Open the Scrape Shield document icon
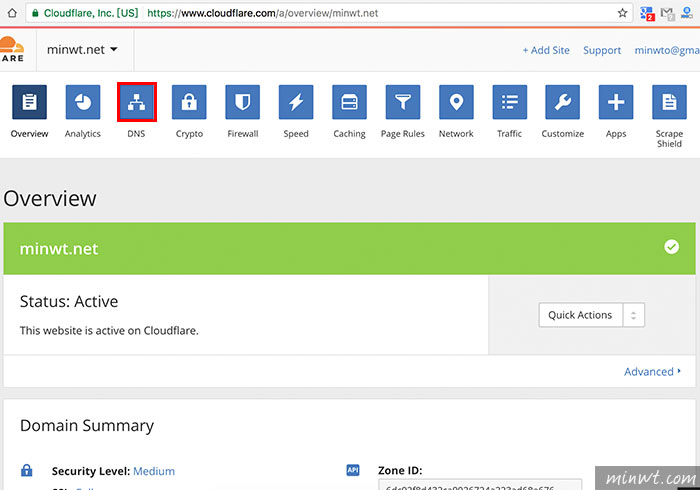 (669, 102)
